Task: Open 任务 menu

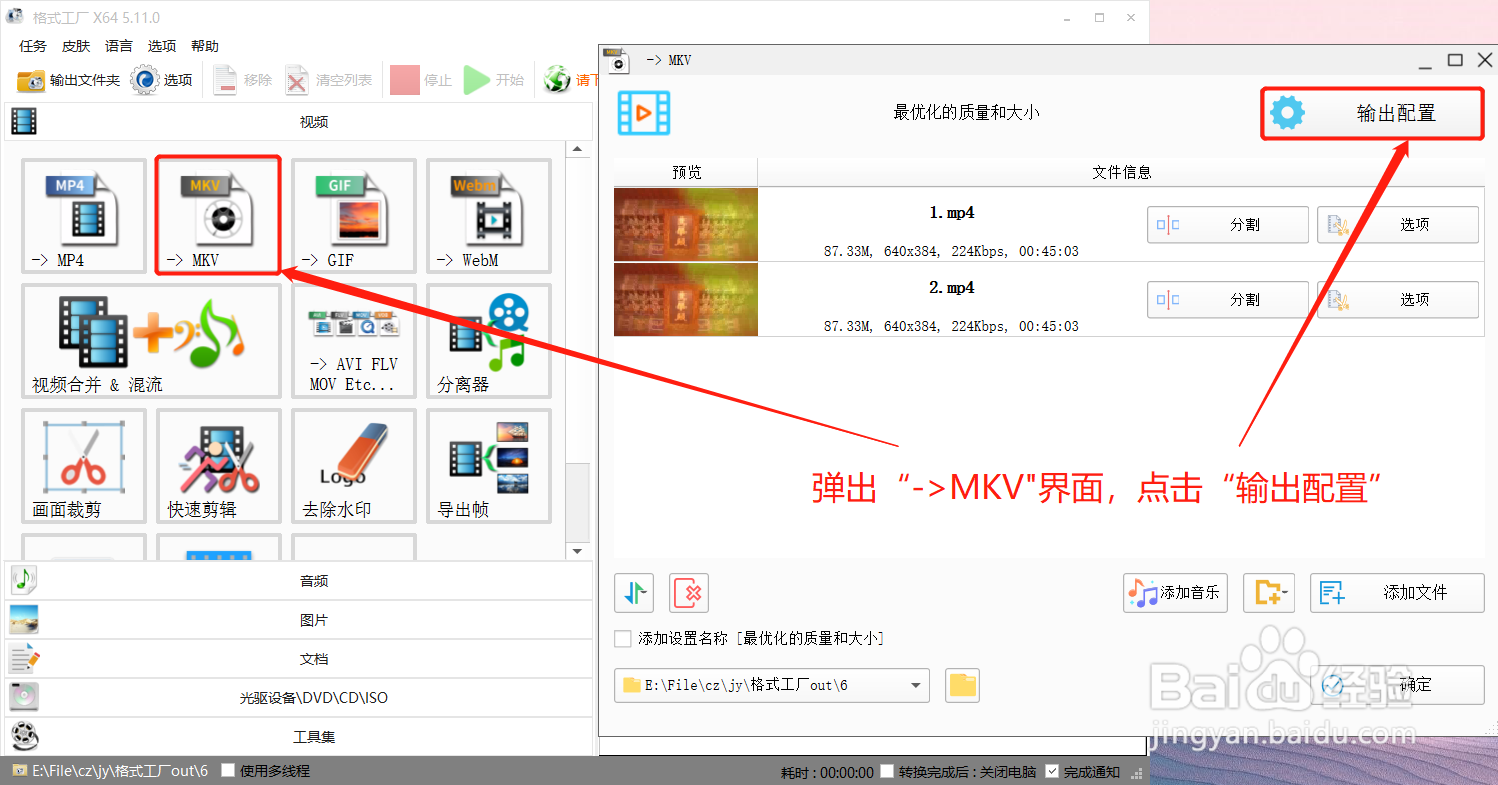Action: coord(33,46)
